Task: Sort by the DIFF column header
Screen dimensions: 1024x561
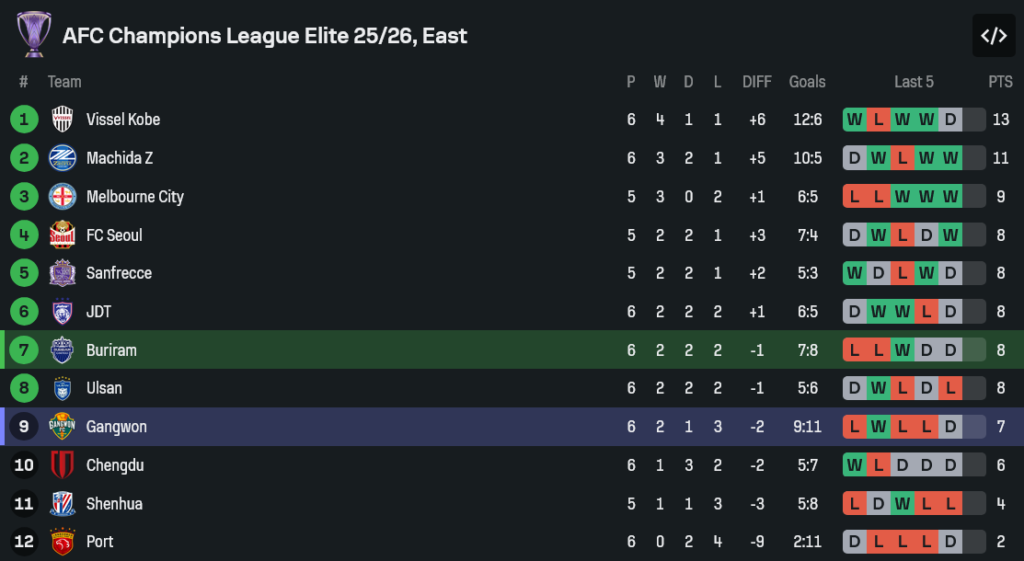Action: 757,82
